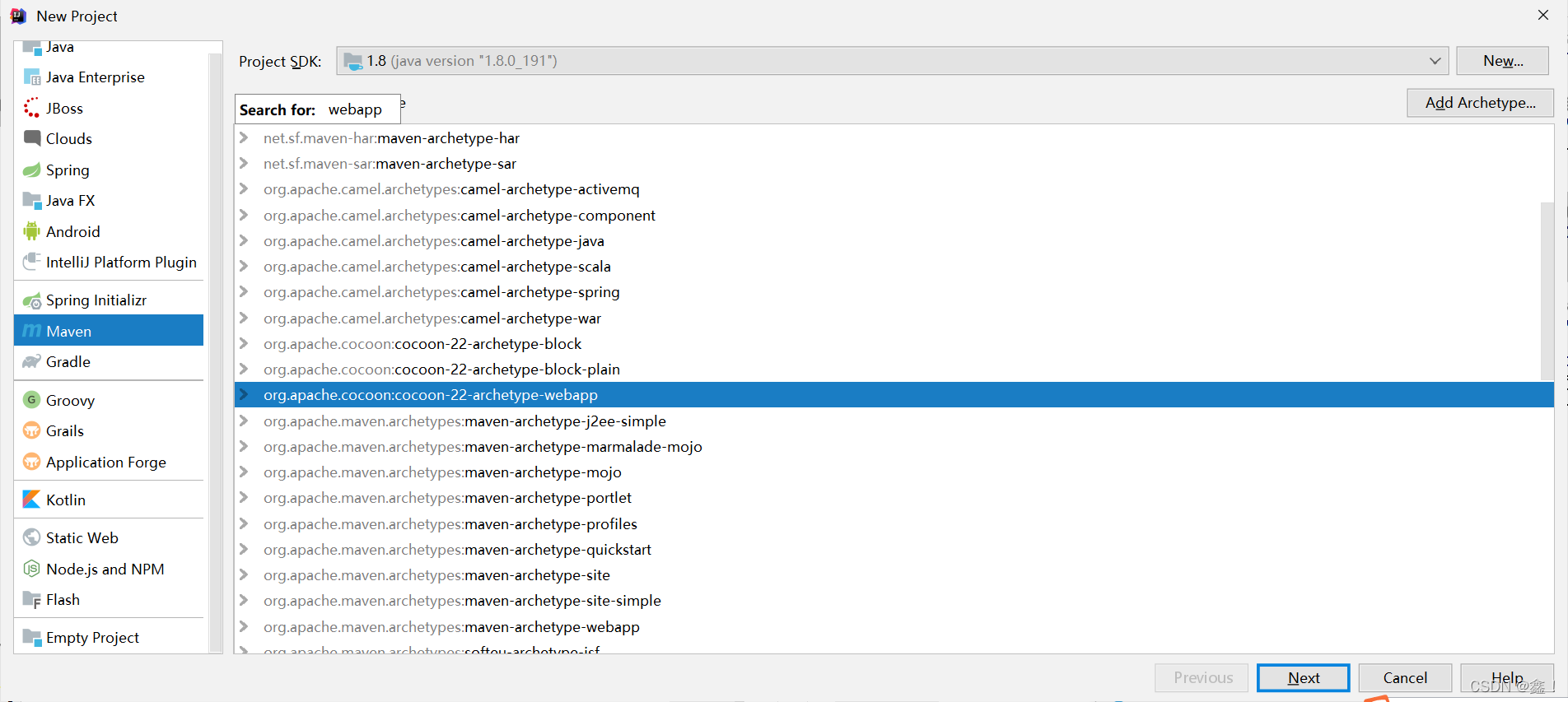Select maven-archetype-mojo row

click(x=894, y=472)
